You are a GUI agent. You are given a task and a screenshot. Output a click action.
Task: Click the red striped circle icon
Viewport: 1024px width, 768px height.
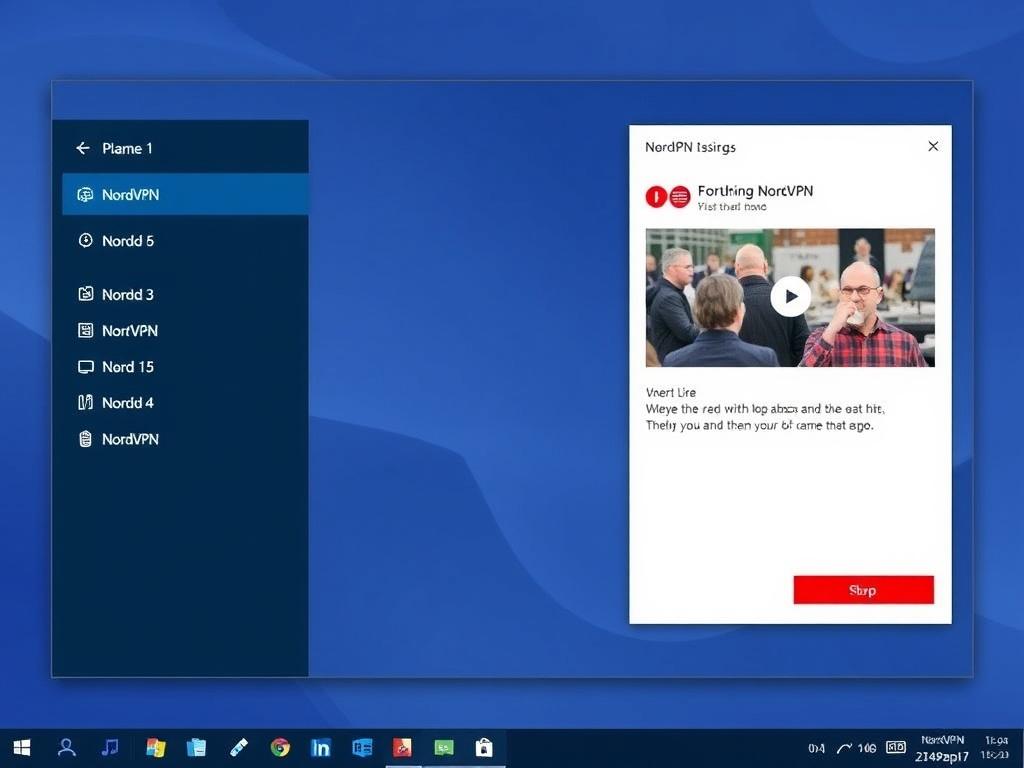[680, 197]
